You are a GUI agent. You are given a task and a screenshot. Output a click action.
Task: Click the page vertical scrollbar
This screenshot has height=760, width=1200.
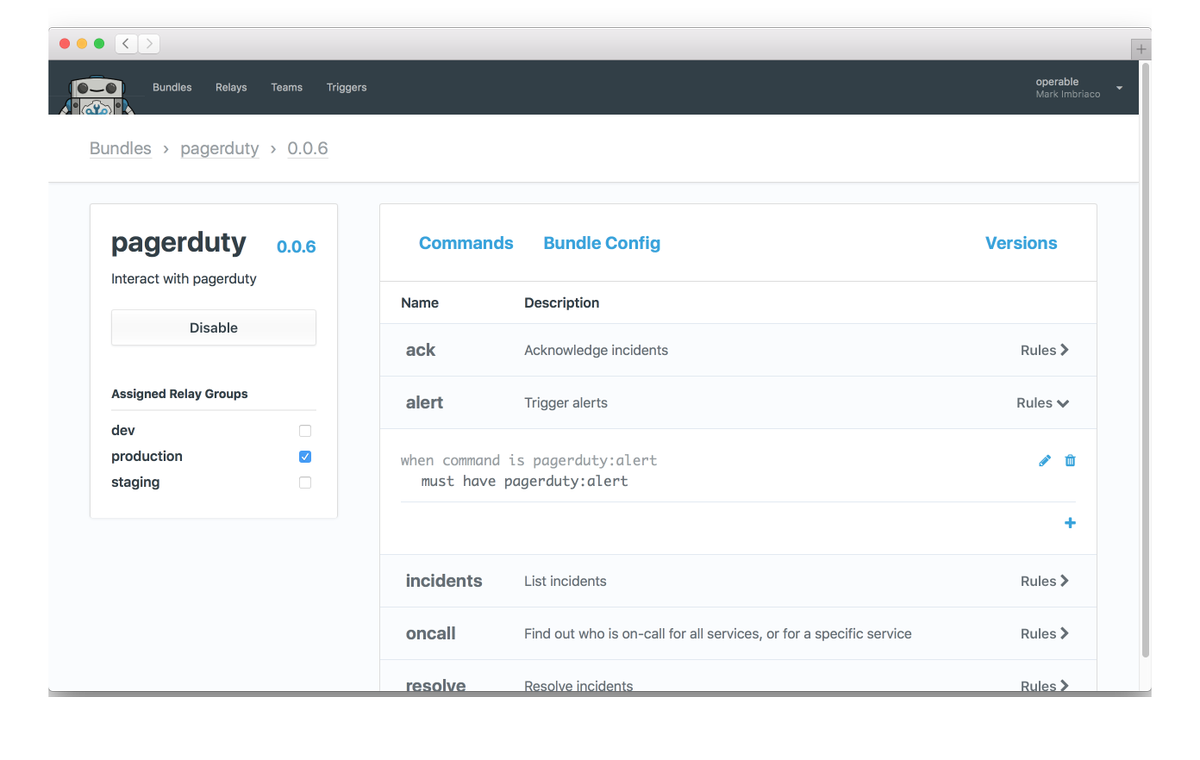(x=1145, y=360)
